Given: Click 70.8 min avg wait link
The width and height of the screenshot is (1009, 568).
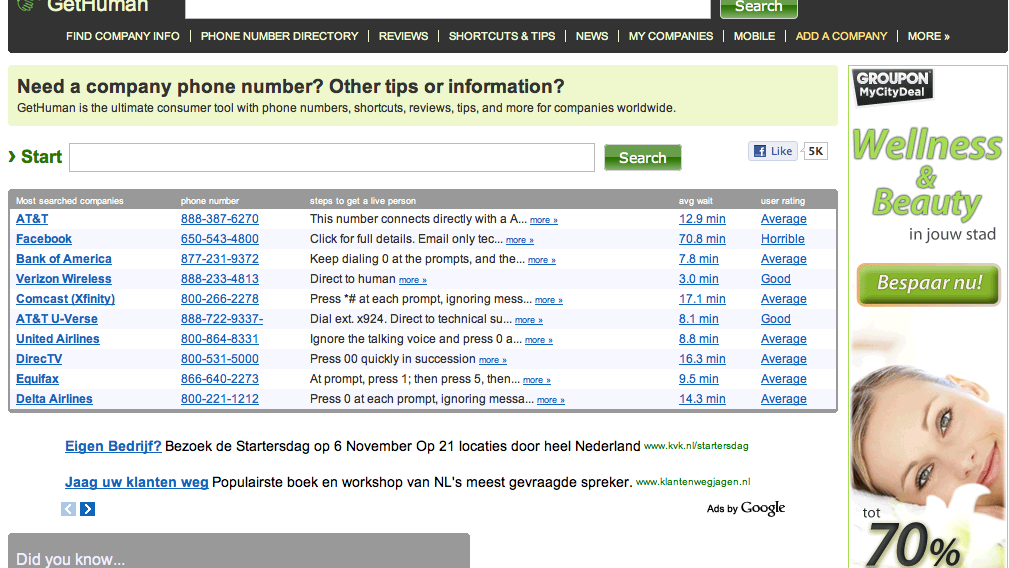Looking at the screenshot, I should 702,239.
